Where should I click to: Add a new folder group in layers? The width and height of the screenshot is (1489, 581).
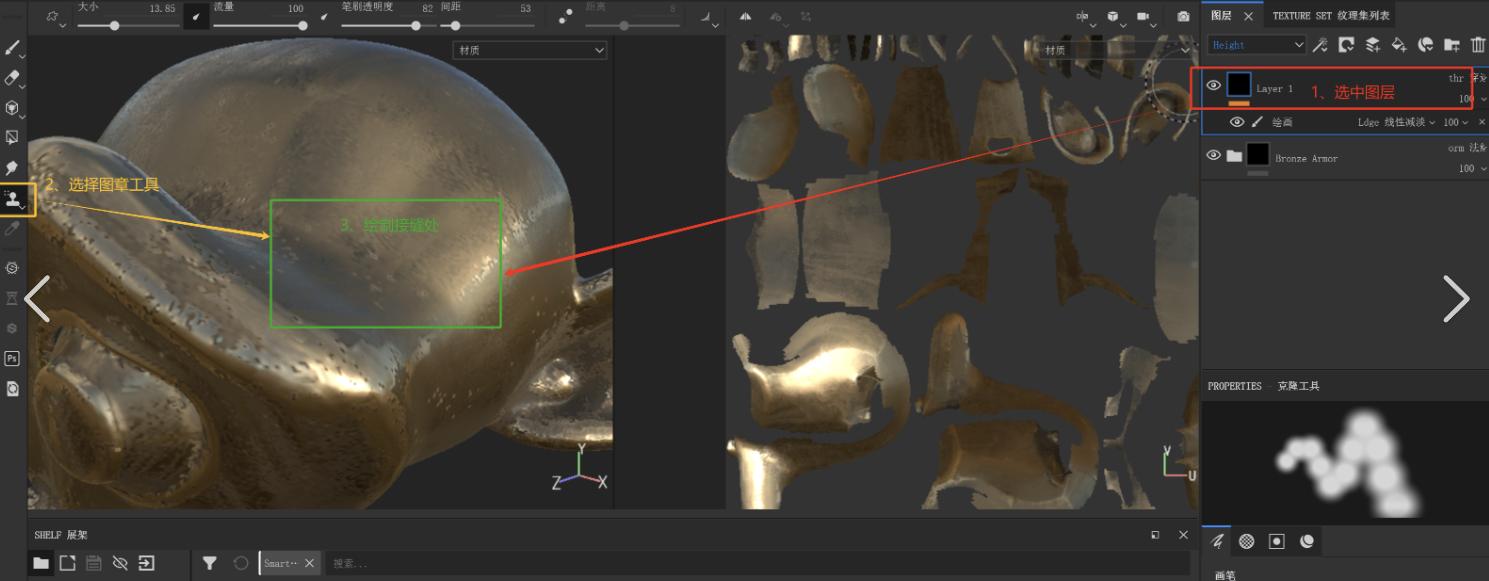[x=1452, y=45]
